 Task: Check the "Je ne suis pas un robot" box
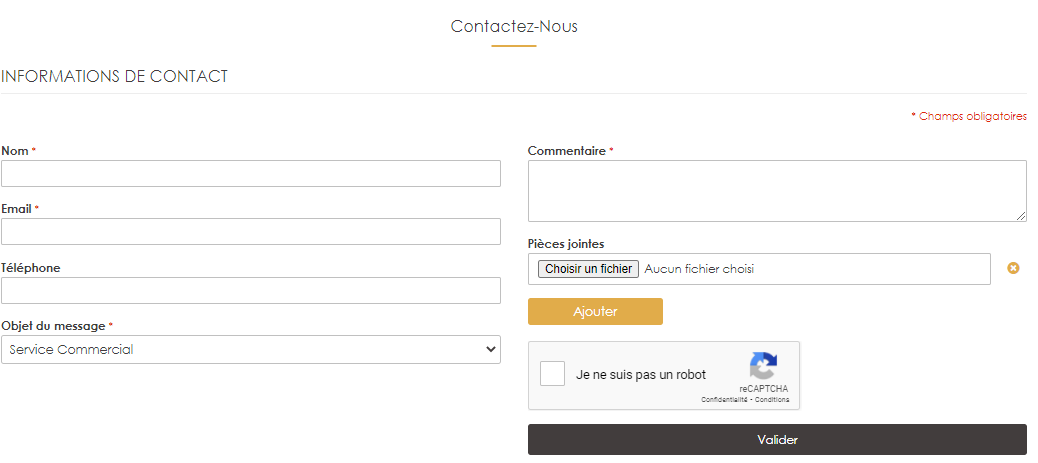tap(552, 374)
